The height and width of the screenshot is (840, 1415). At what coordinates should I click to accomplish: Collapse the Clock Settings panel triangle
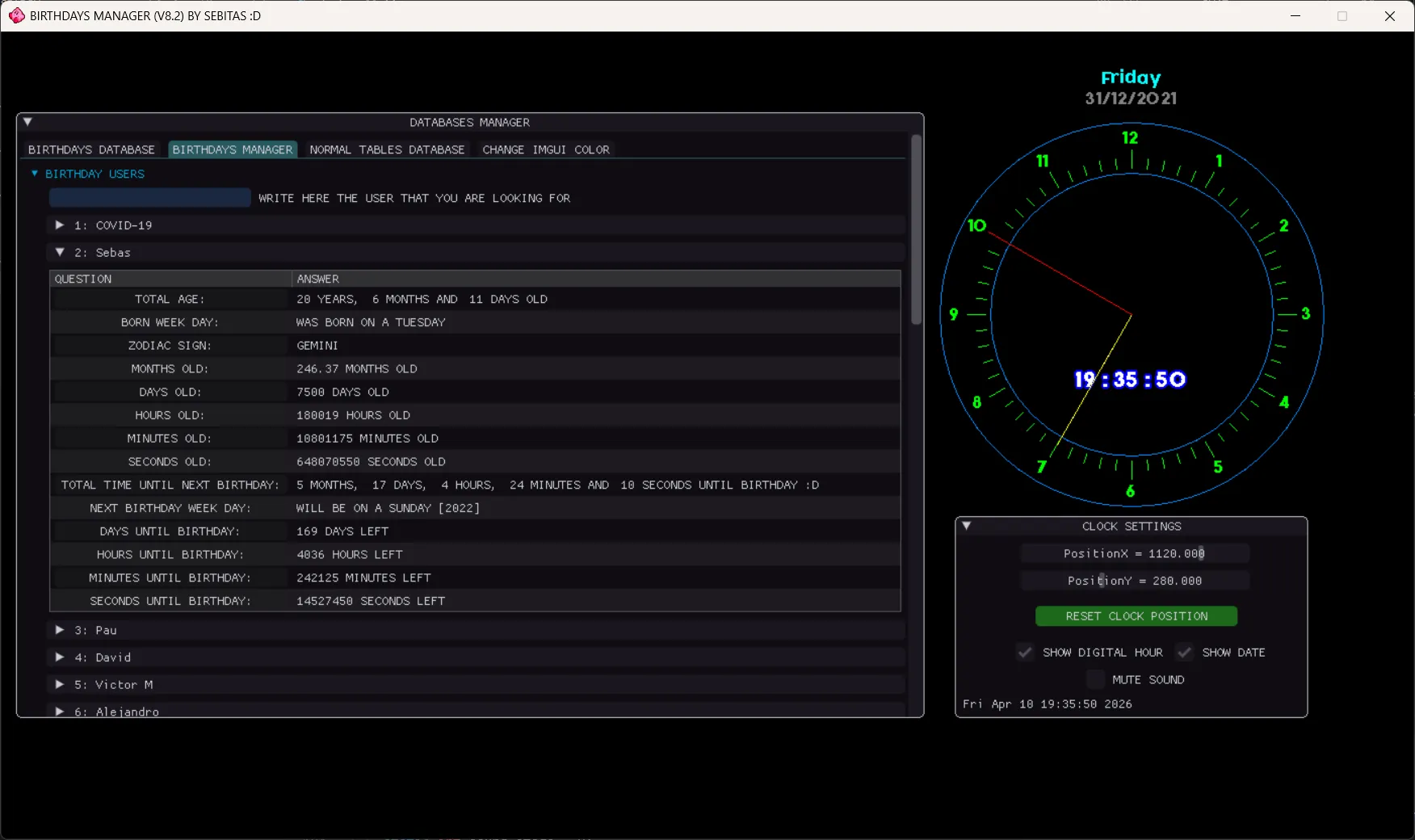(x=966, y=526)
